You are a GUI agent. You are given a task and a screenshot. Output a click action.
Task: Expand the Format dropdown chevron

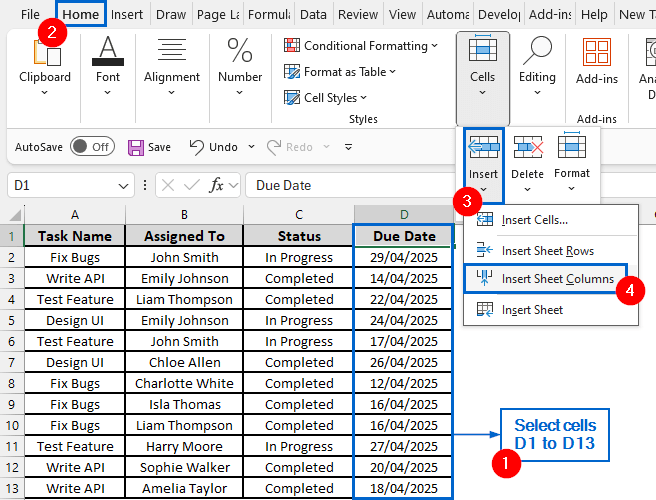pyautogui.click(x=571, y=188)
